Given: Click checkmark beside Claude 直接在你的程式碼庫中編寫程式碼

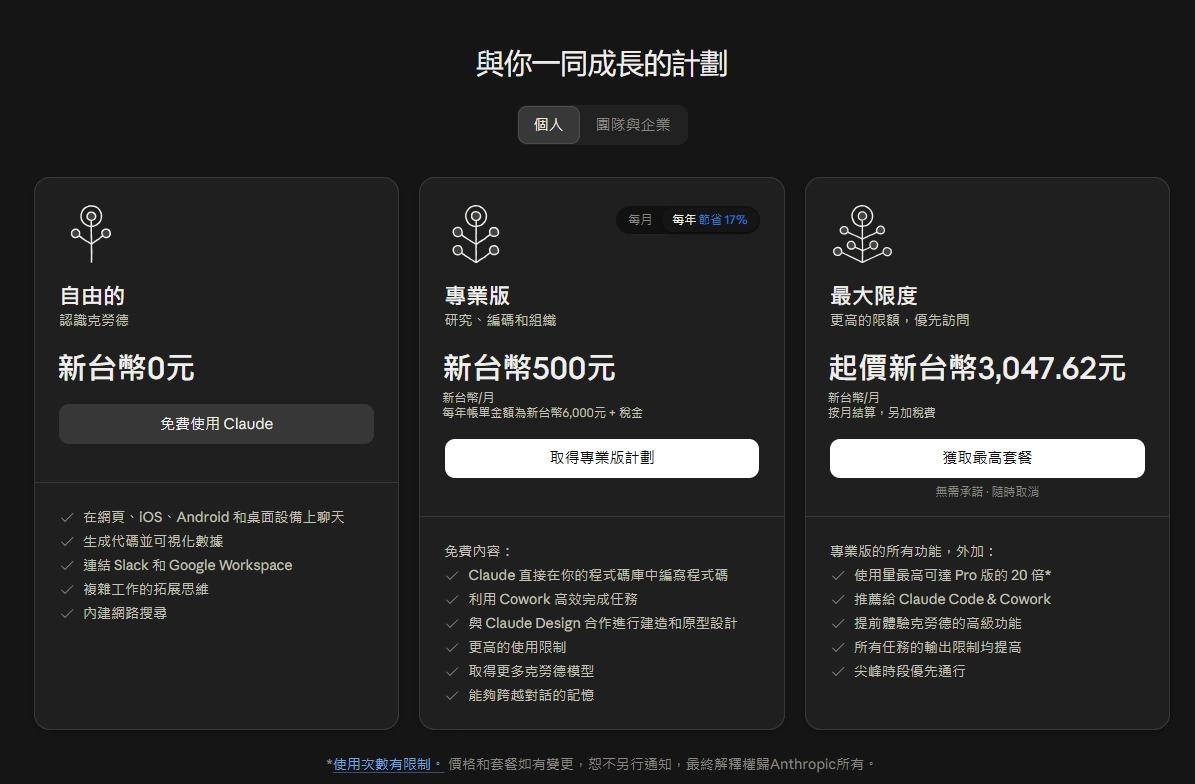Looking at the screenshot, I should click(452, 575).
